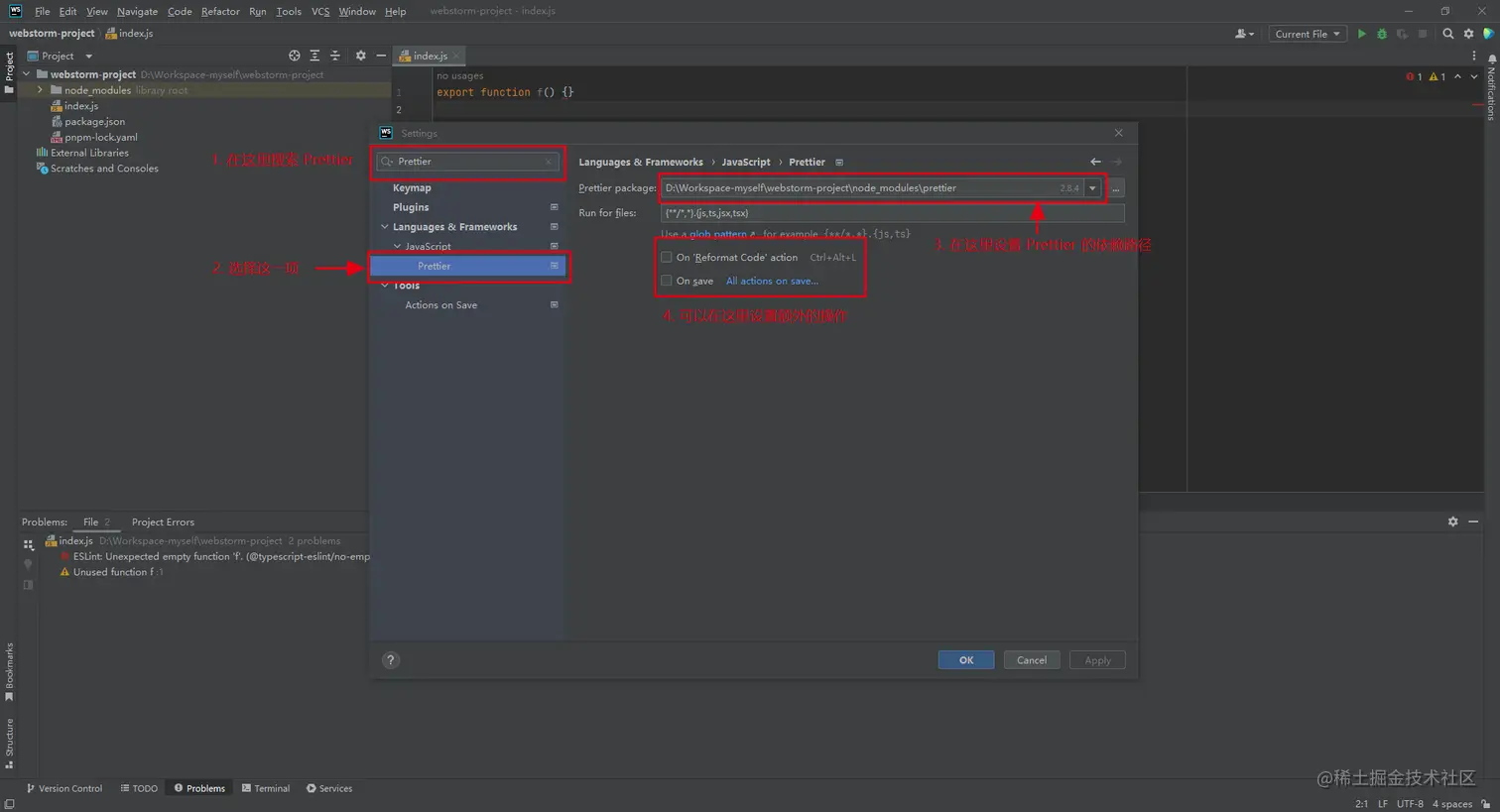Select Prettier in the Settings tree
Viewport: 1500px width, 812px height.
pos(467,266)
